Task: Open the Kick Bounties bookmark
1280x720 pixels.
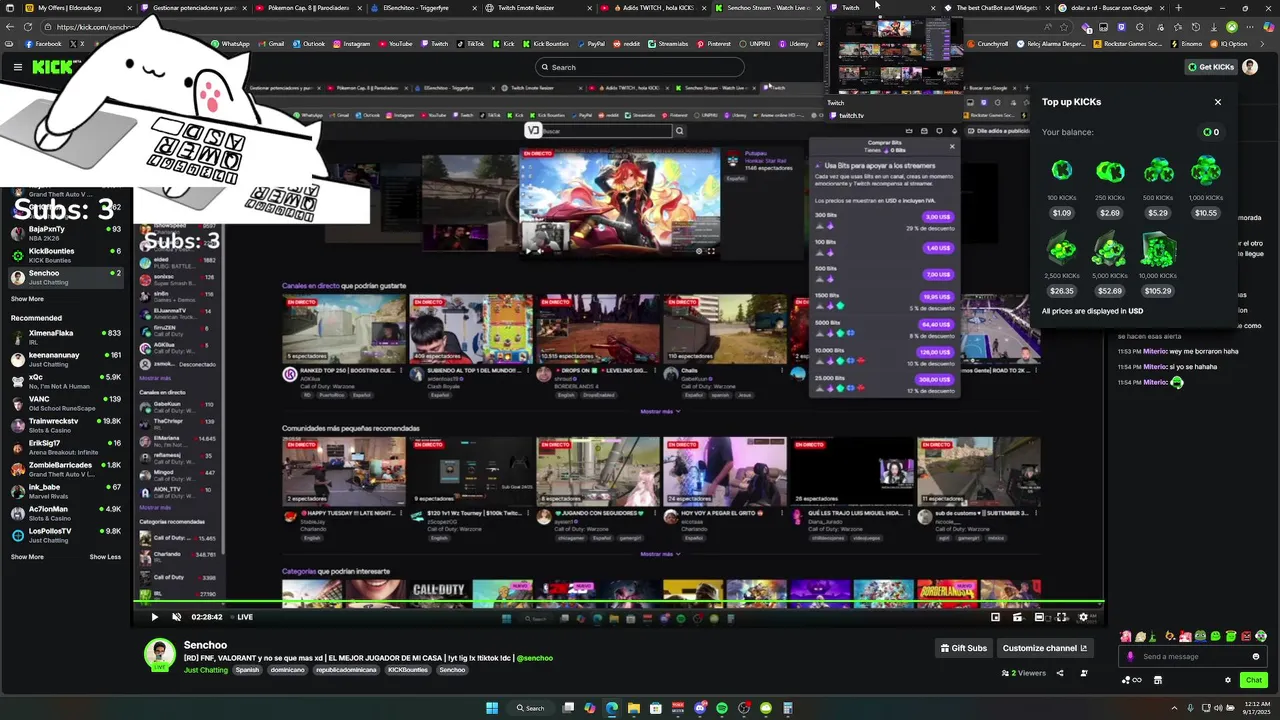Action: [x=545, y=44]
